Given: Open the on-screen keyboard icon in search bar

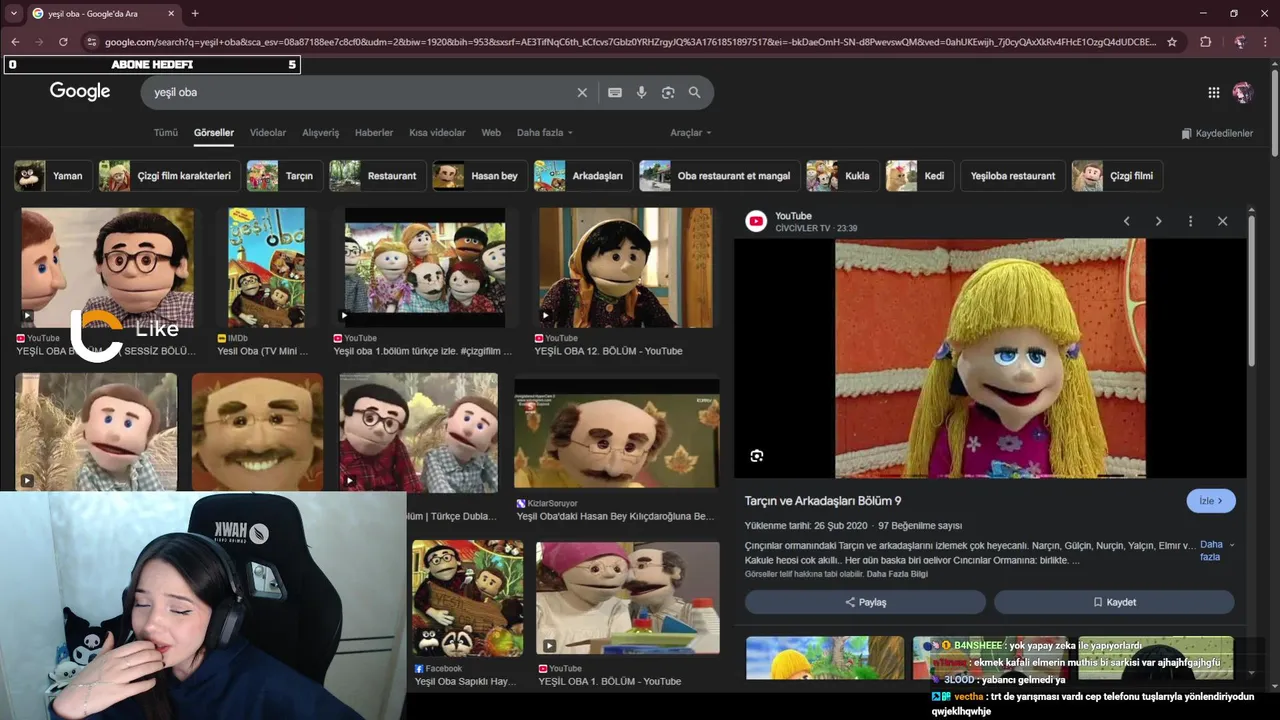Looking at the screenshot, I should tap(615, 92).
